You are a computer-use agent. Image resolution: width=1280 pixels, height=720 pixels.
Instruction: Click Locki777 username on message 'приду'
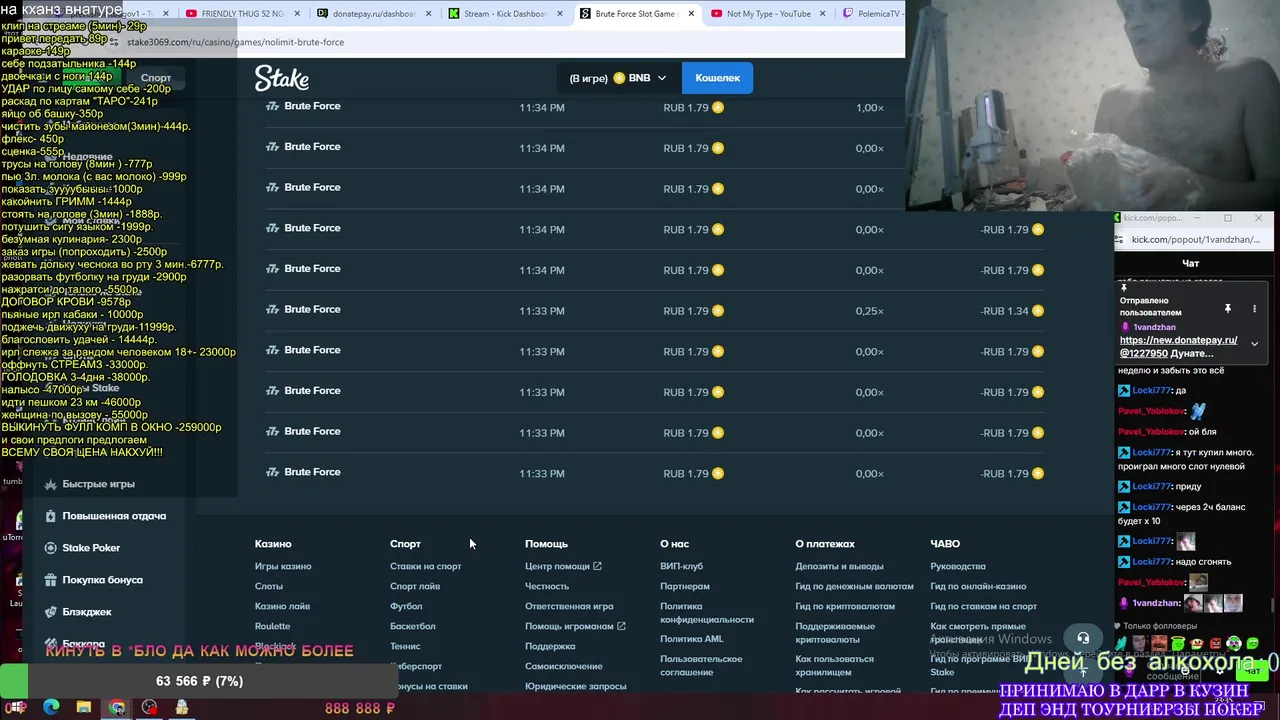click(1152, 486)
